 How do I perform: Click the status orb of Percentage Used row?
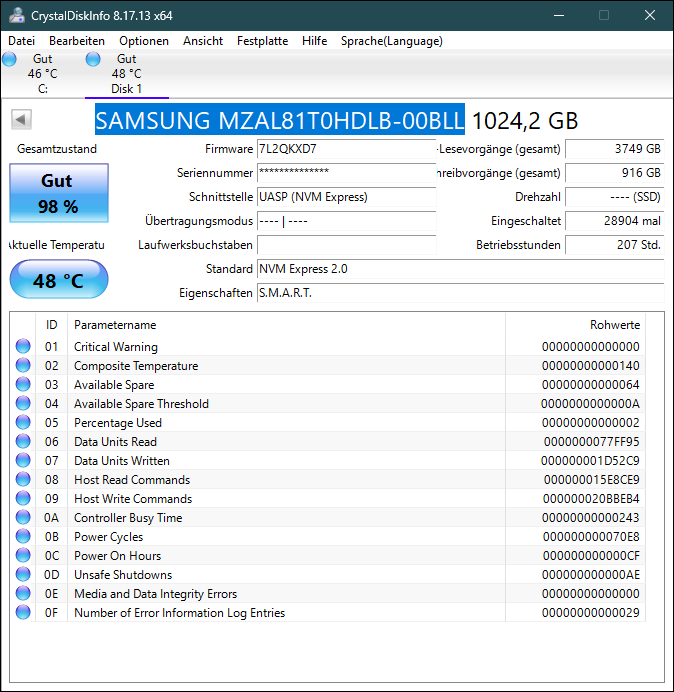pyautogui.click(x=23, y=422)
